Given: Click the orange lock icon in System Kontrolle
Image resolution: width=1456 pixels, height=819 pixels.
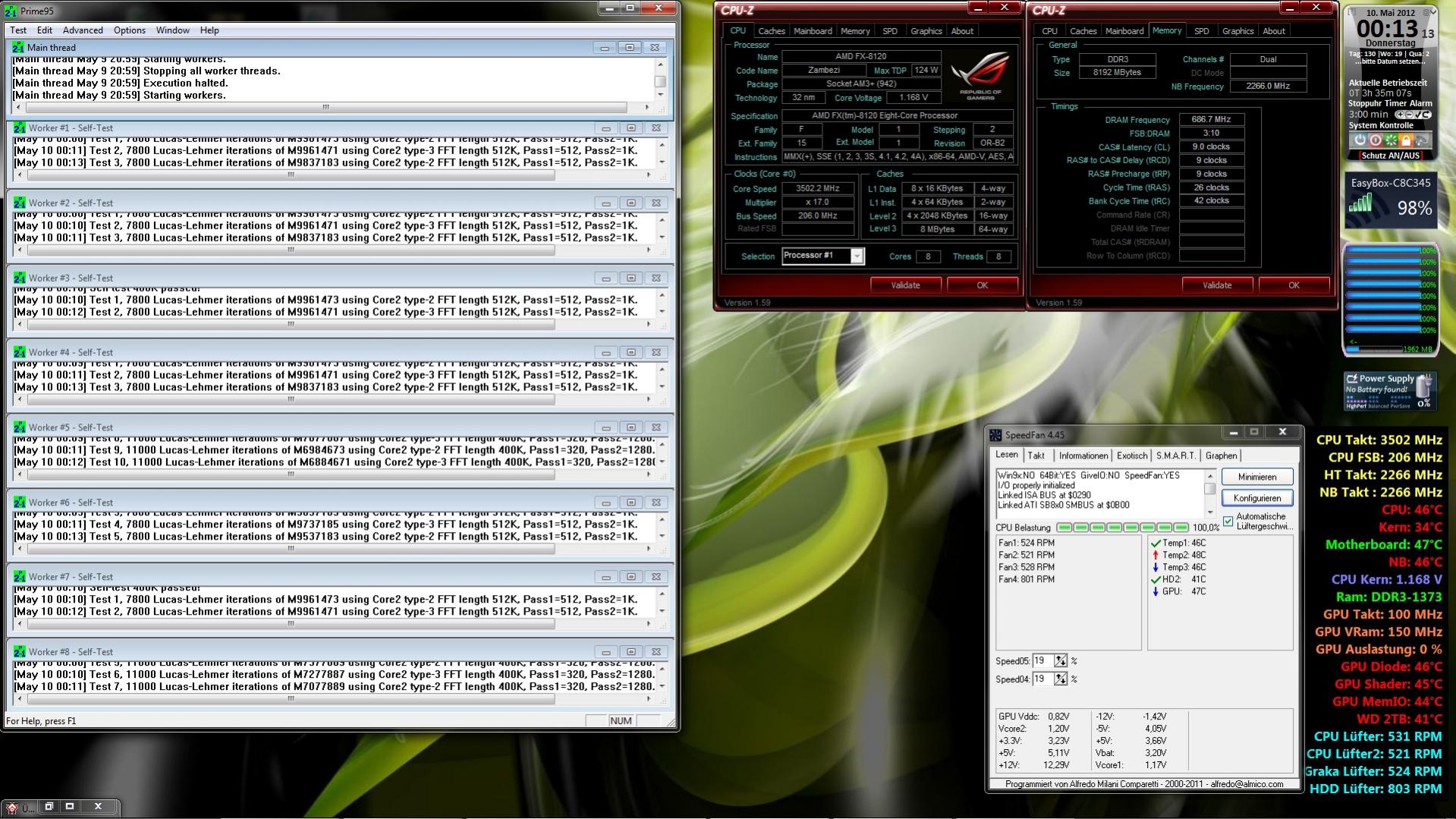Looking at the screenshot, I should click(x=1405, y=140).
